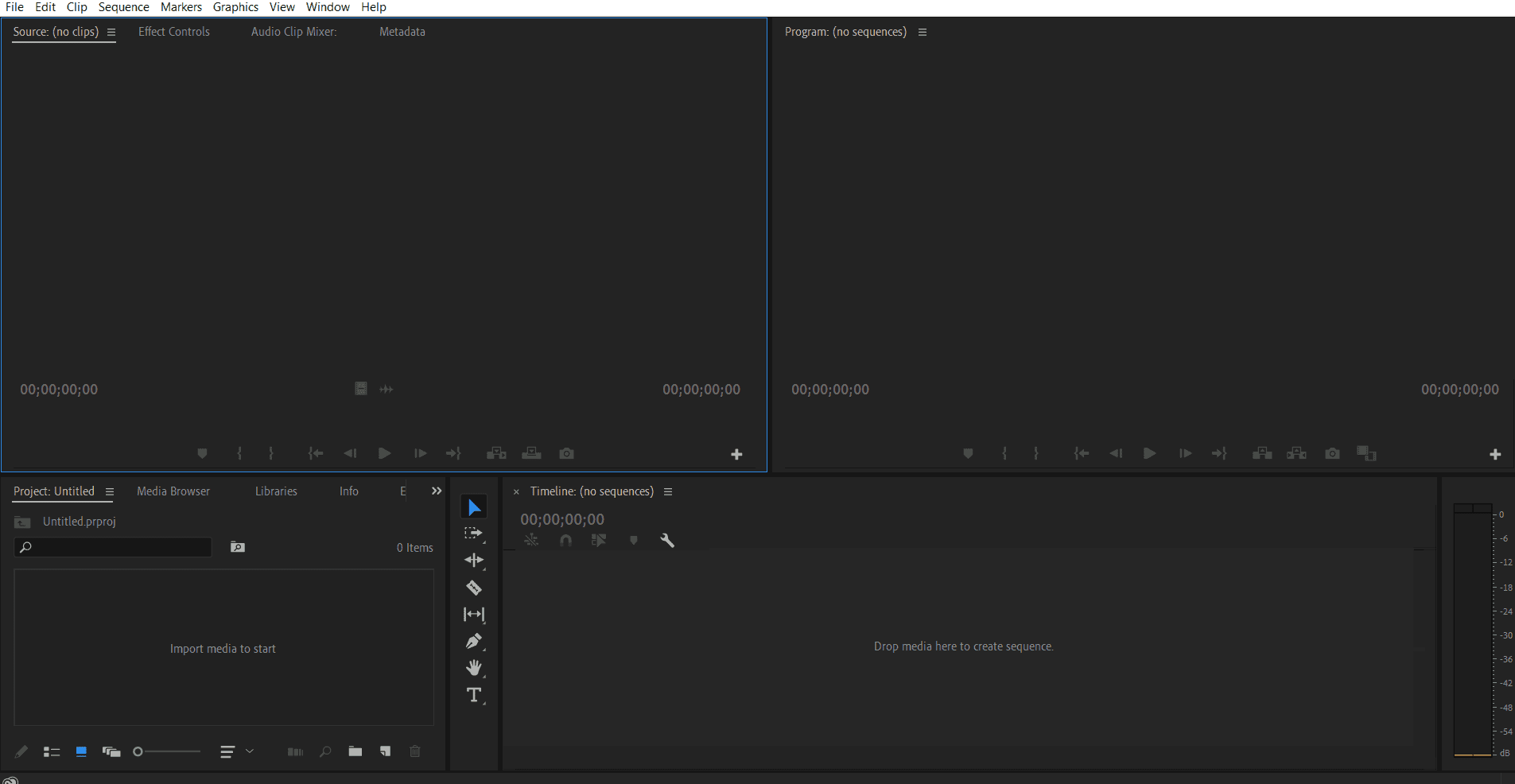Select the Pen tool
Viewport: 1515px width, 784px height.
(x=474, y=641)
